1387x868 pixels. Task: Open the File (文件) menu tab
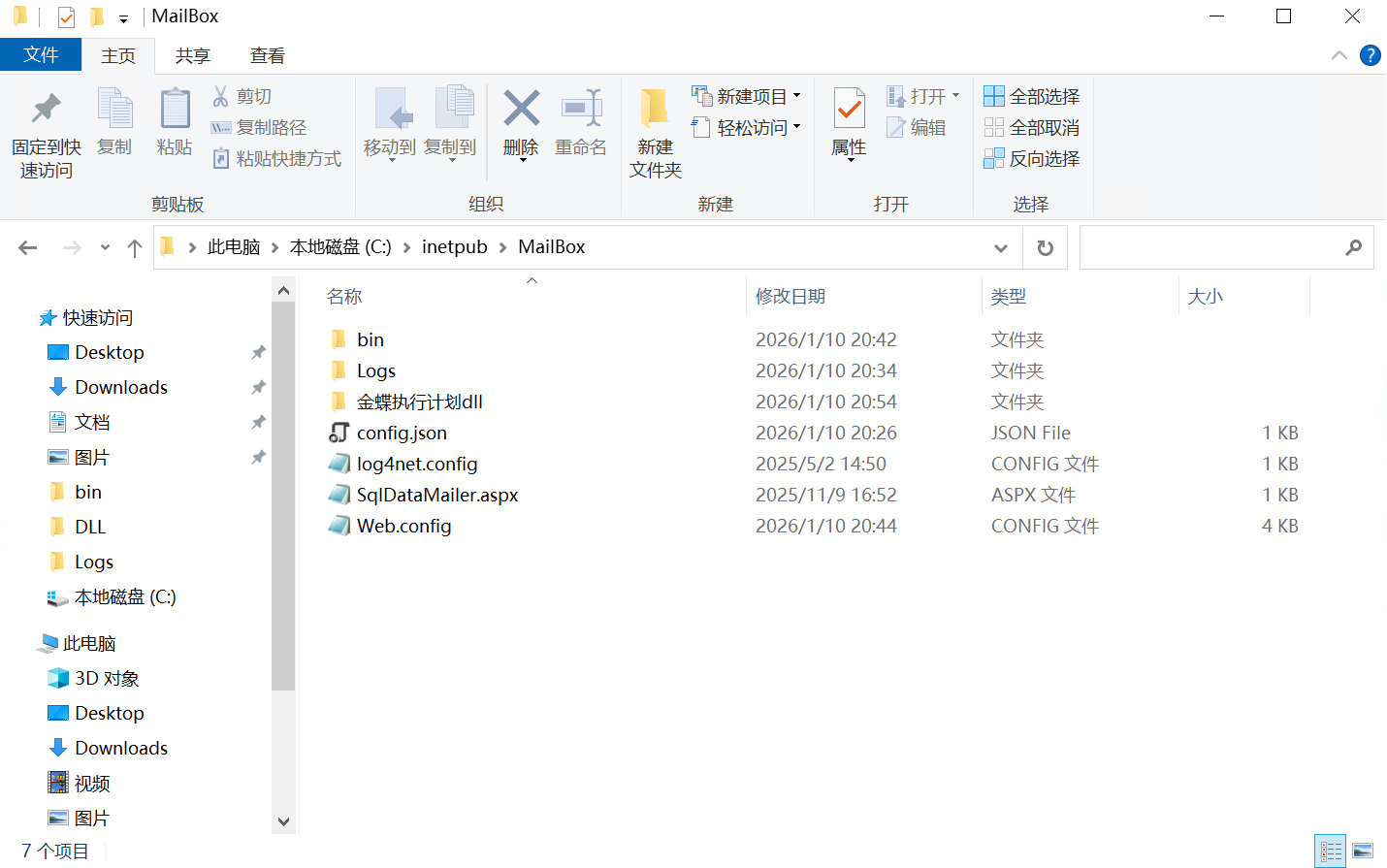point(41,55)
